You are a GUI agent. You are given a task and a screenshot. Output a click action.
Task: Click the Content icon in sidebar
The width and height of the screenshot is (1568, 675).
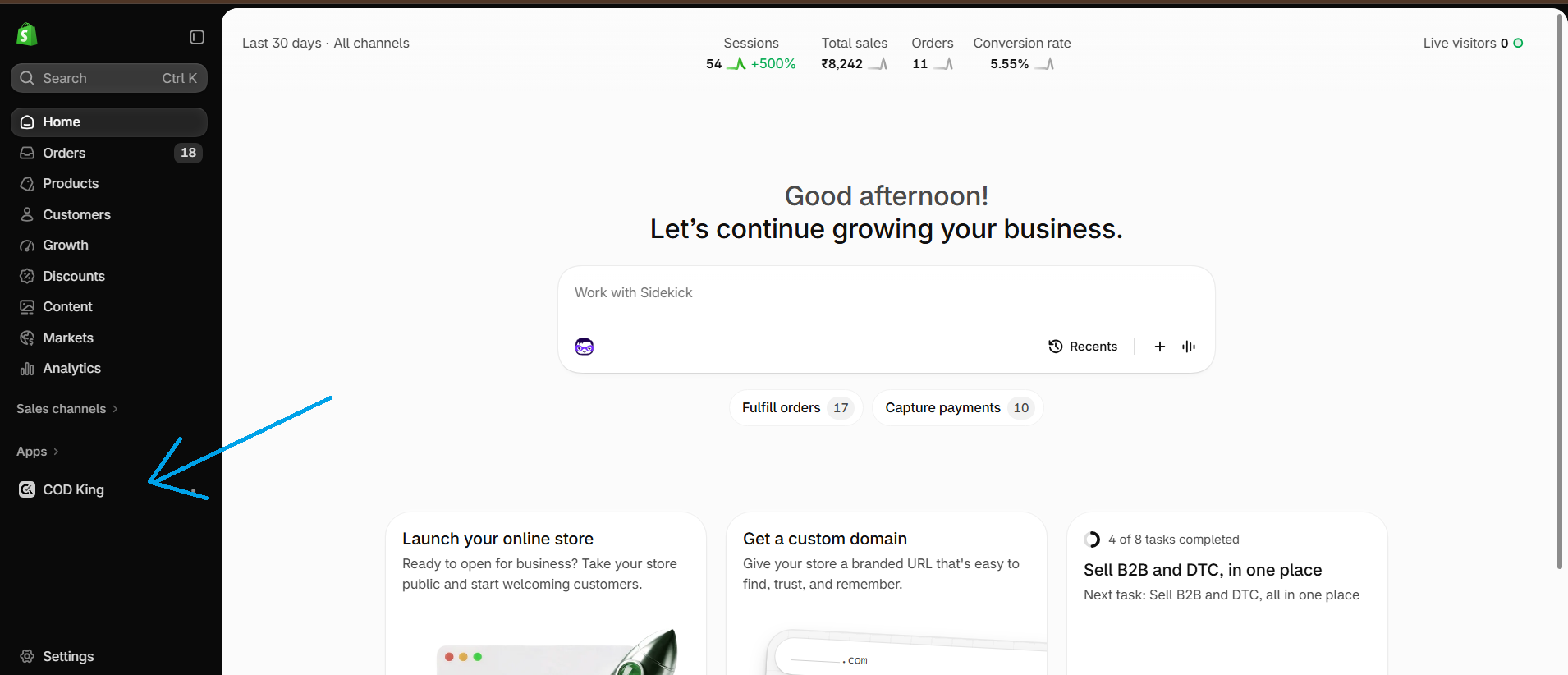pos(27,307)
